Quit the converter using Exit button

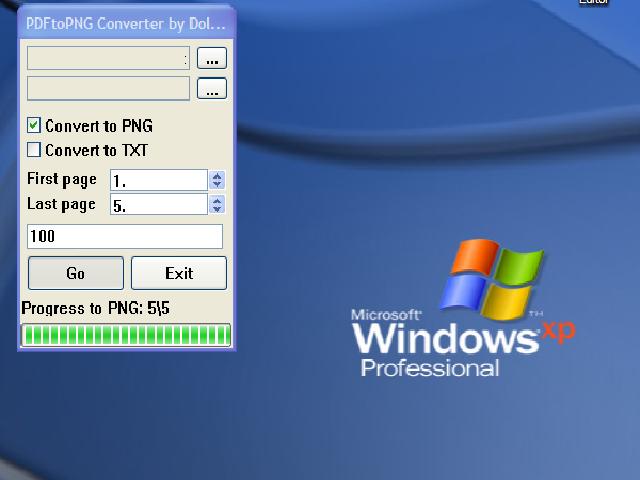pyautogui.click(x=179, y=273)
